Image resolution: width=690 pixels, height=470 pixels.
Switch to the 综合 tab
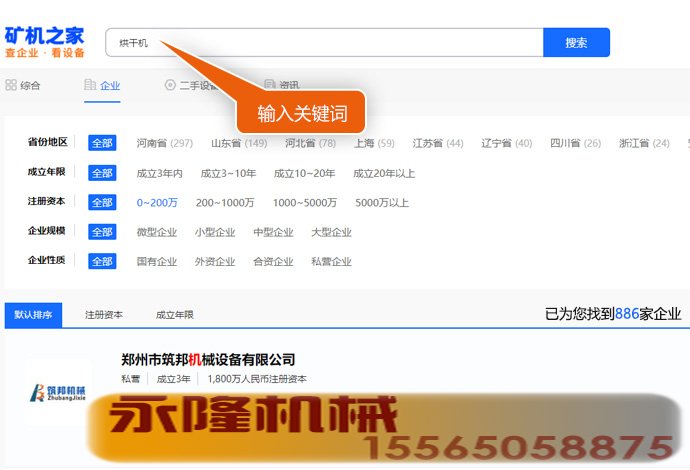coord(23,85)
